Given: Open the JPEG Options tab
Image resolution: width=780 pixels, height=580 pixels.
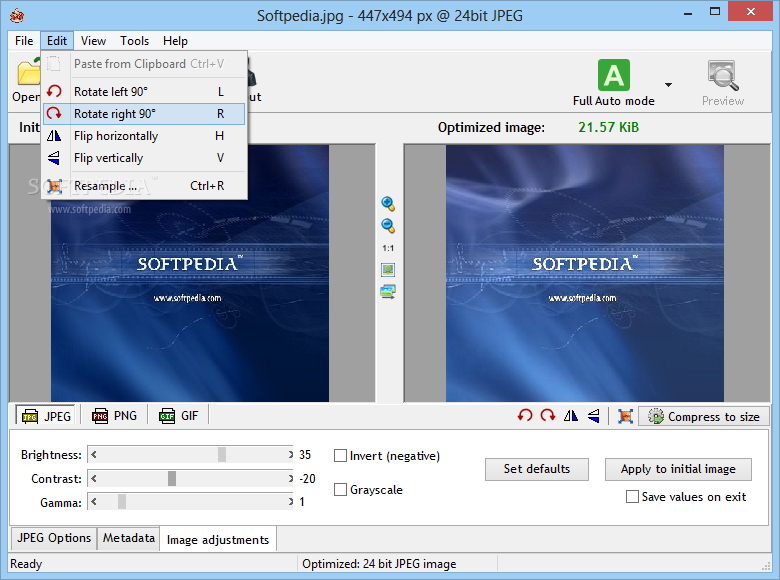Looking at the screenshot, I should 54,538.
